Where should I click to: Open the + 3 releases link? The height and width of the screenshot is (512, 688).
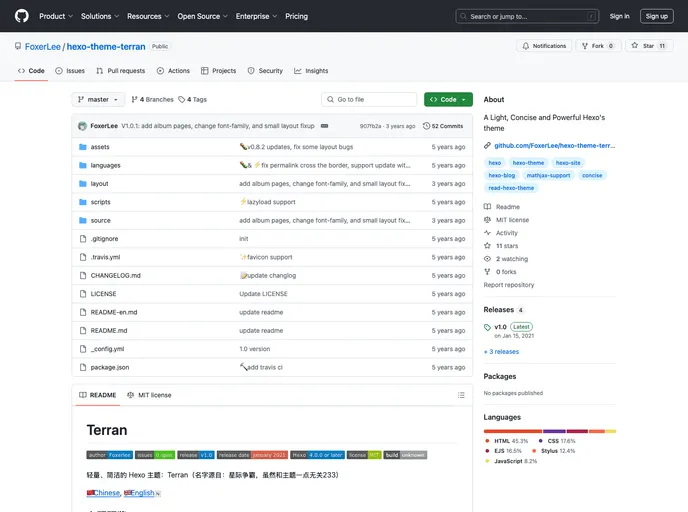click(x=502, y=352)
